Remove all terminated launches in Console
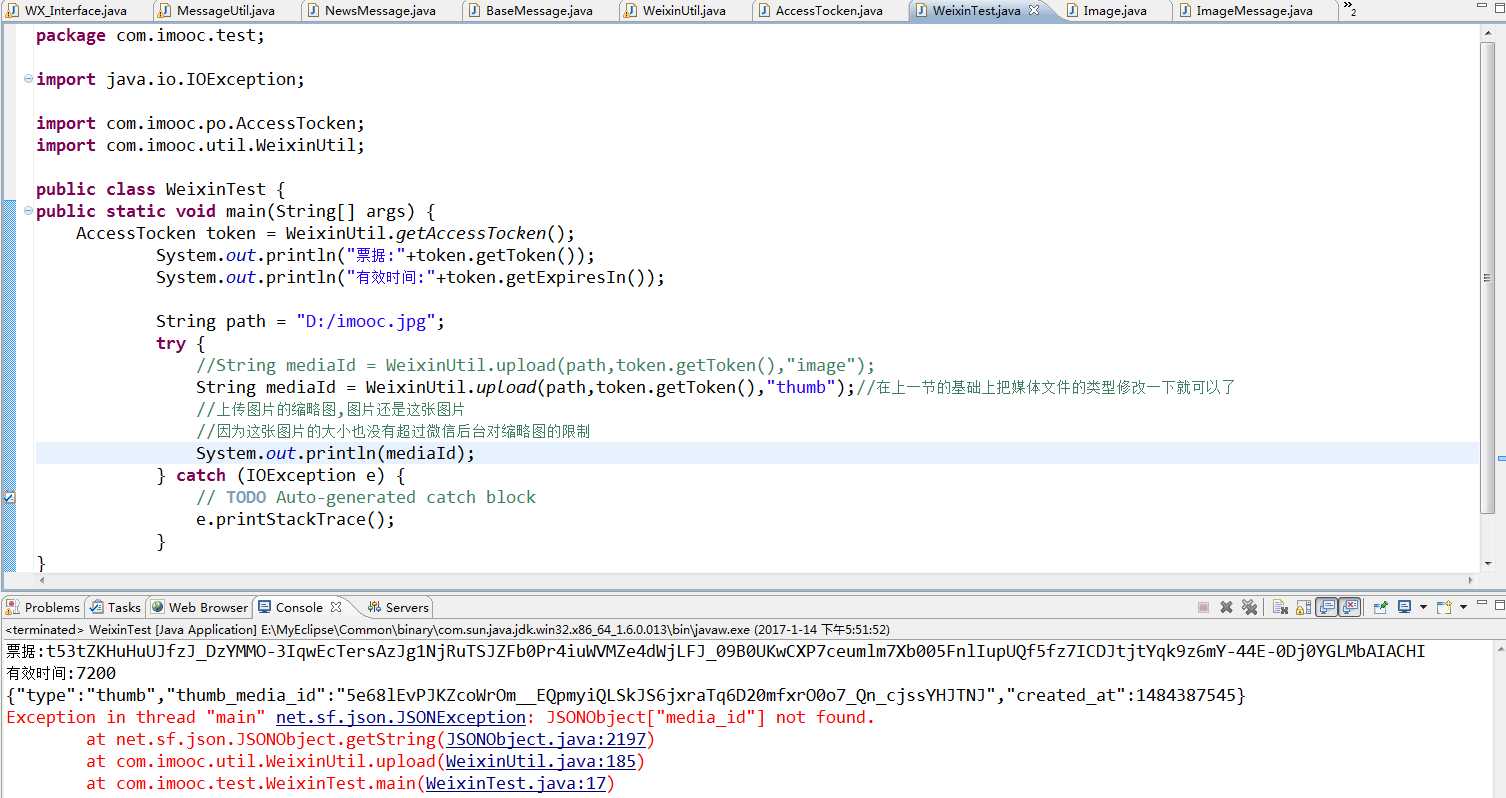This screenshot has height=798, width=1506. click(1249, 607)
